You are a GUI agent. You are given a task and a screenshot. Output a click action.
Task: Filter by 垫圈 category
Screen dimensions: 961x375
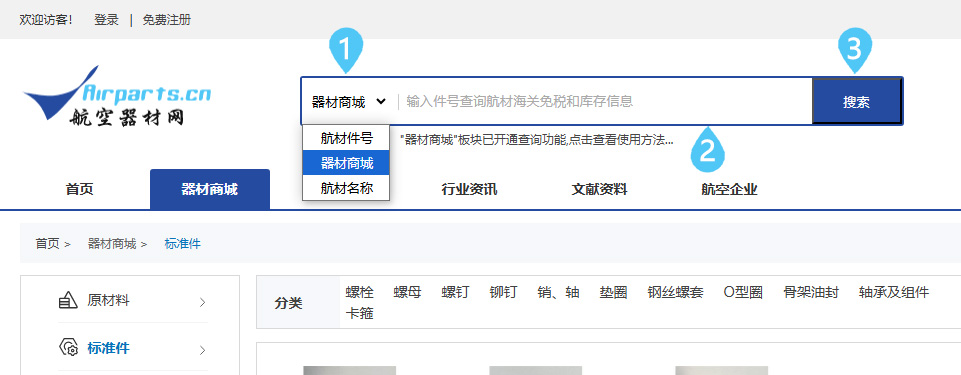613,292
